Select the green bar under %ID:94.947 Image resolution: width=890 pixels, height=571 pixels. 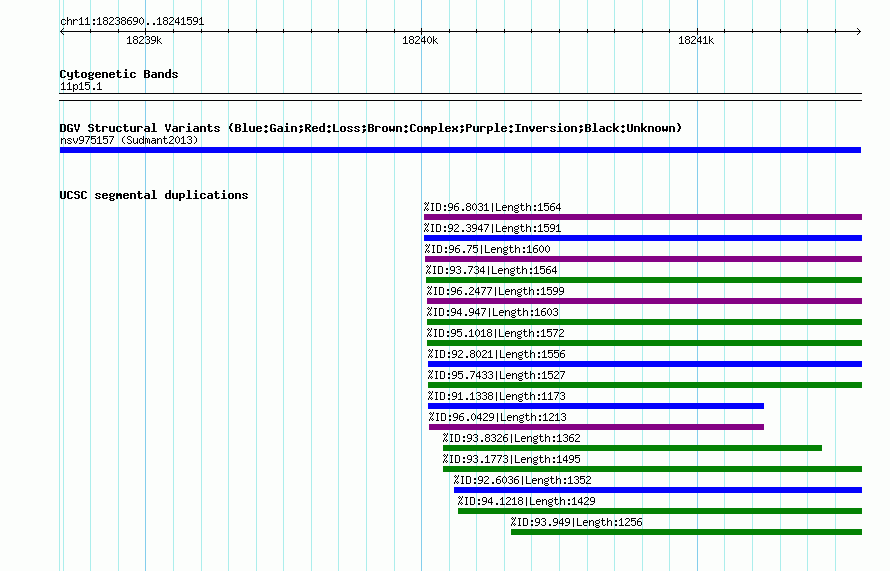(644, 322)
